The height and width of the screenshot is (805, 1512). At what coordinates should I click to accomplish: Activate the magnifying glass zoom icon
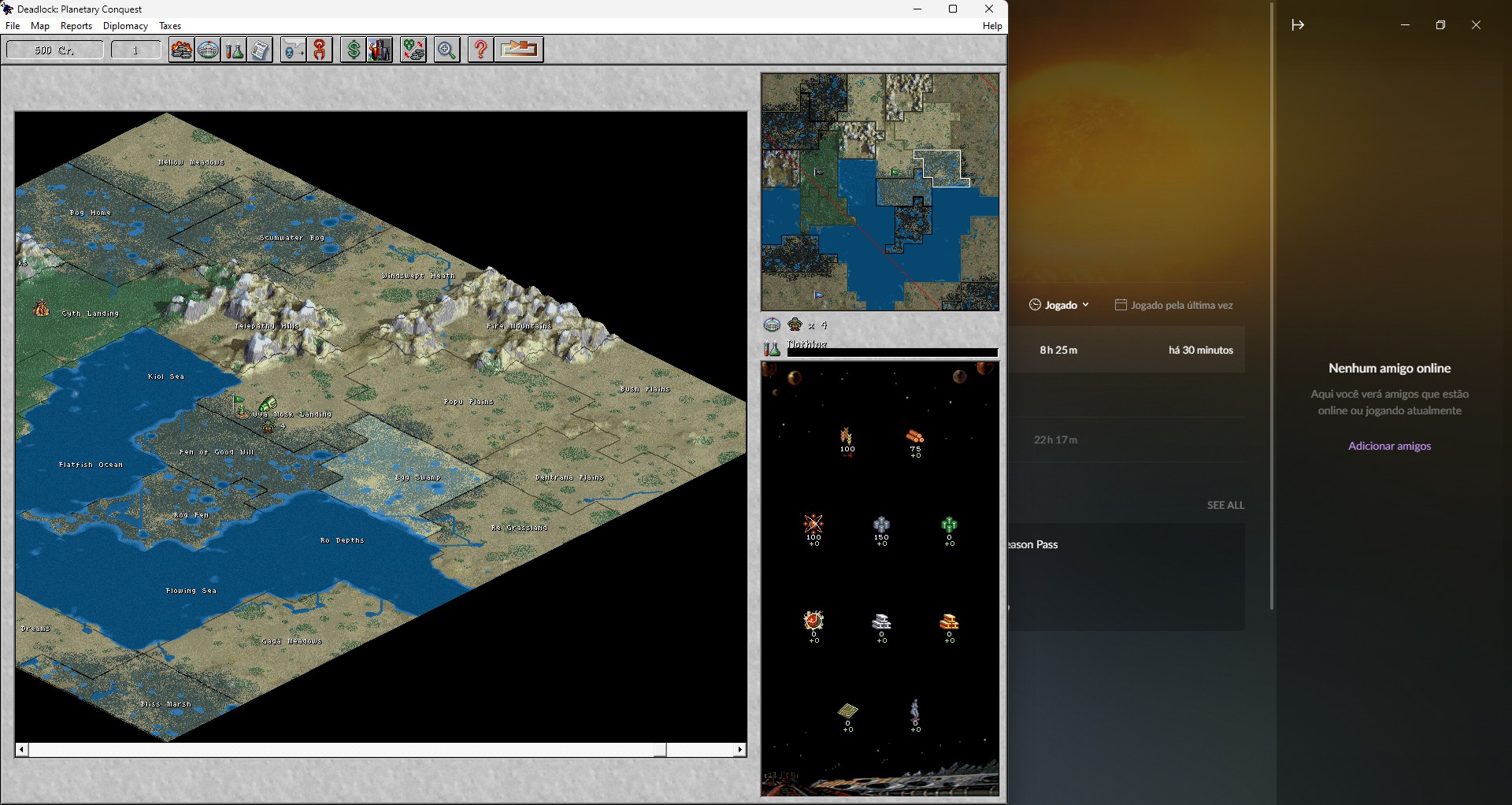point(447,50)
